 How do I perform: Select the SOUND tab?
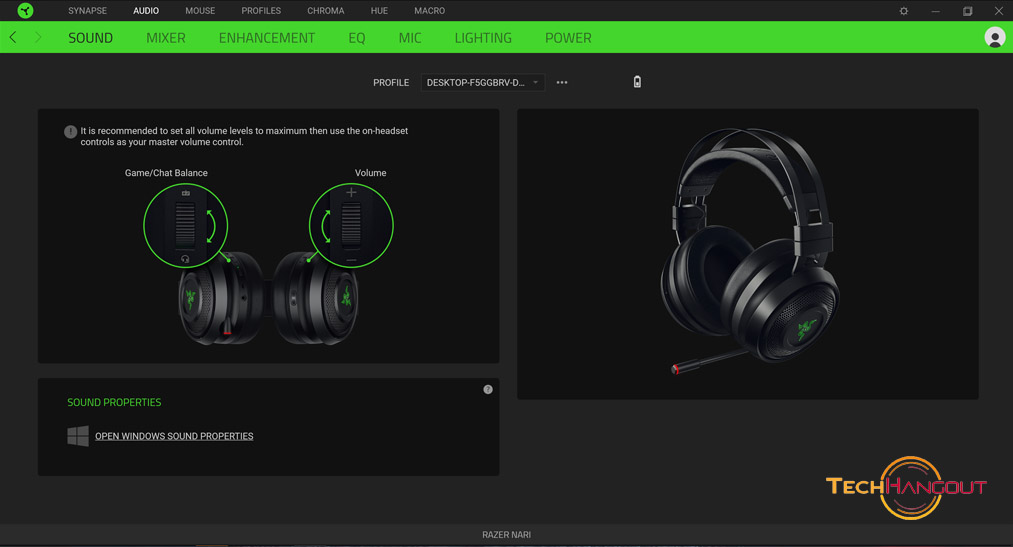click(x=90, y=38)
